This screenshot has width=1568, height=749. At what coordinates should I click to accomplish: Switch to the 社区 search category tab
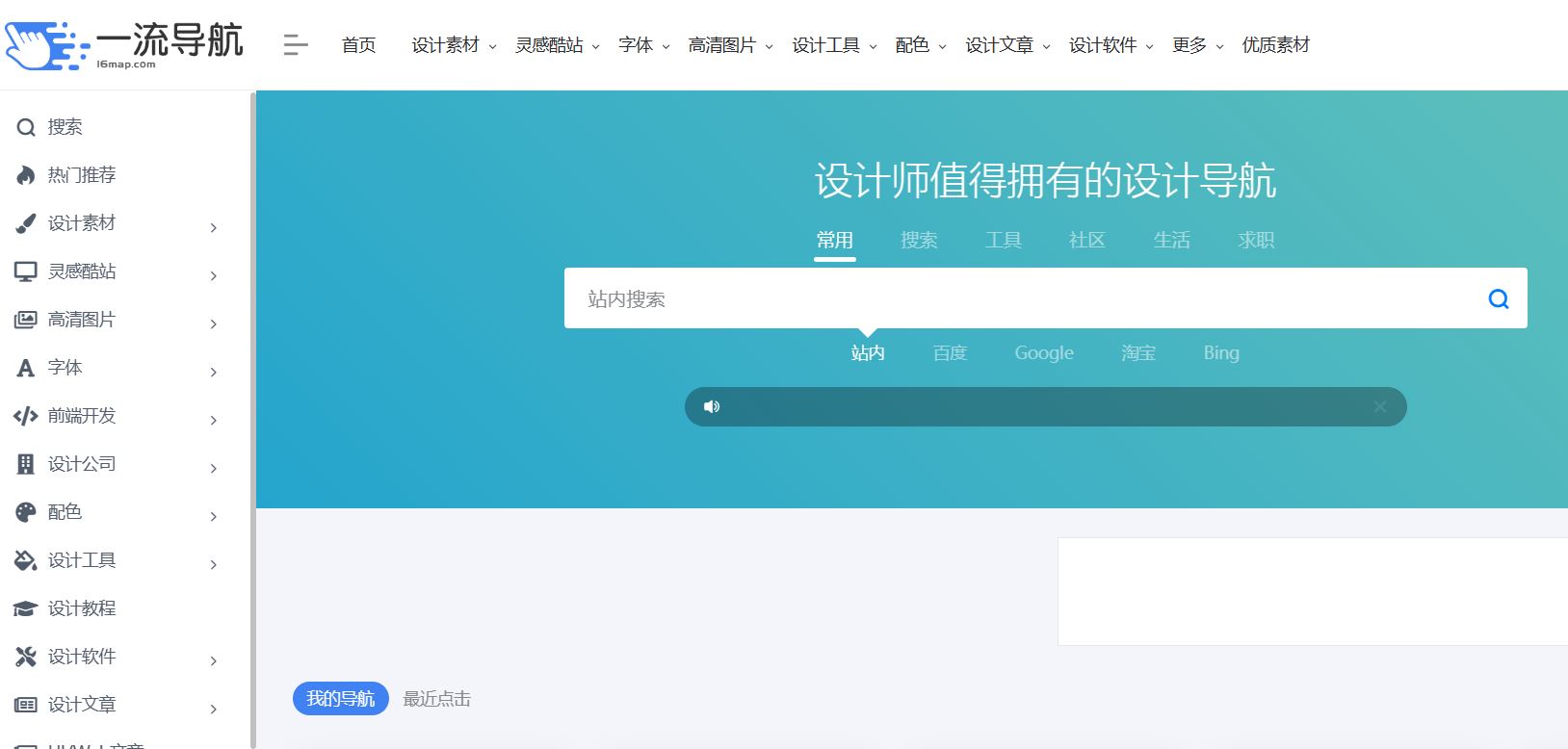tap(1087, 241)
